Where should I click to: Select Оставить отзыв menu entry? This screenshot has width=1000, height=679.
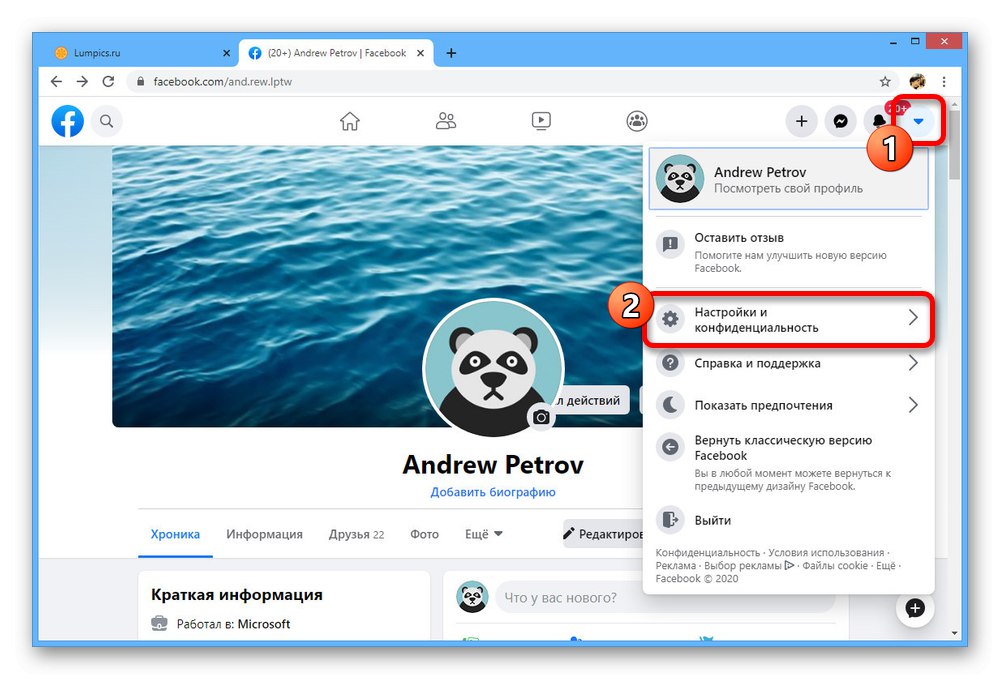click(788, 252)
